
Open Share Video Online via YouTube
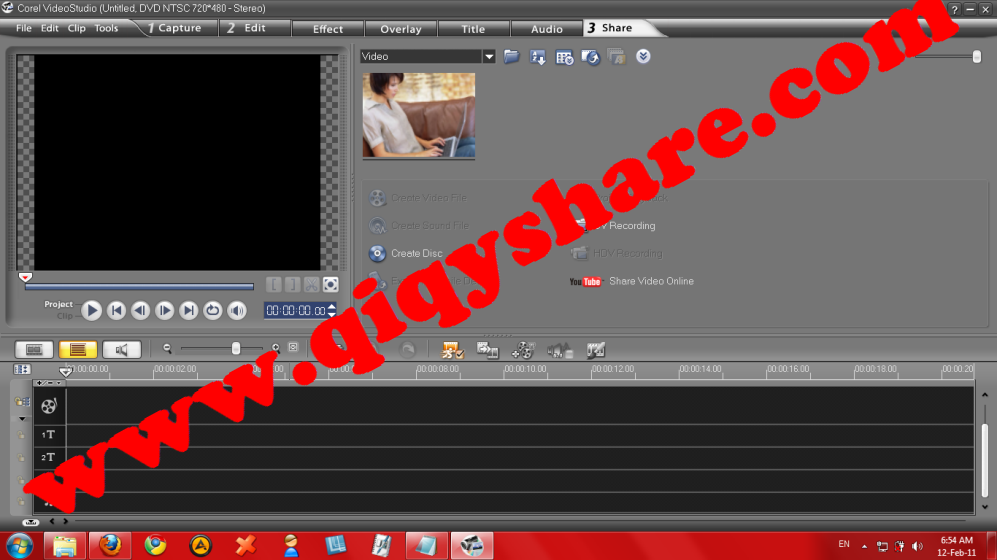click(x=631, y=281)
